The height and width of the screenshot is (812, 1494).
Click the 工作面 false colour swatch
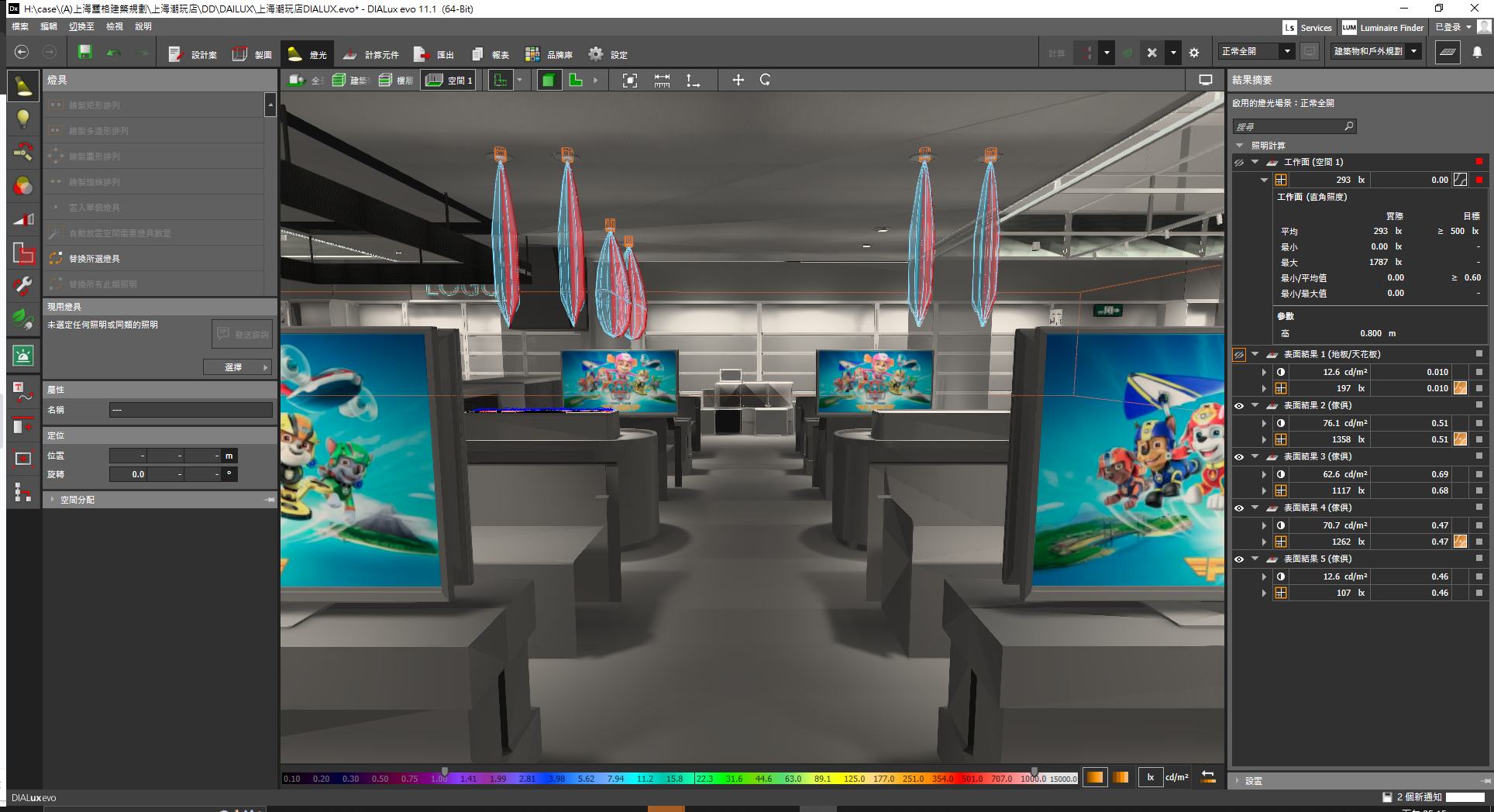coord(1460,179)
